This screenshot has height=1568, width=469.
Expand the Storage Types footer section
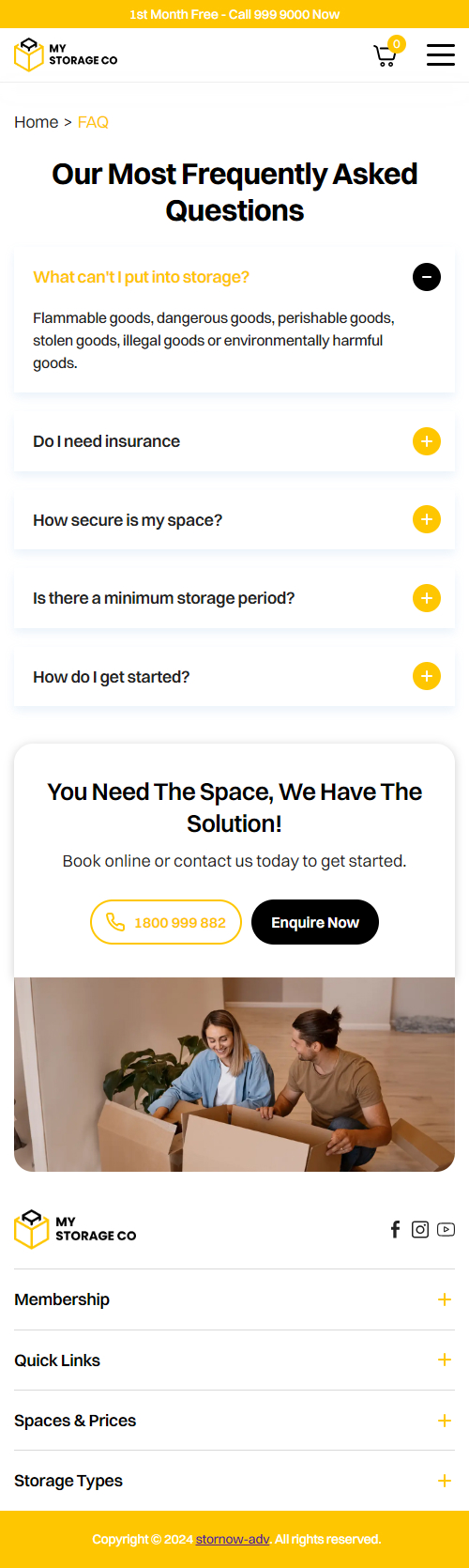click(234, 1481)
